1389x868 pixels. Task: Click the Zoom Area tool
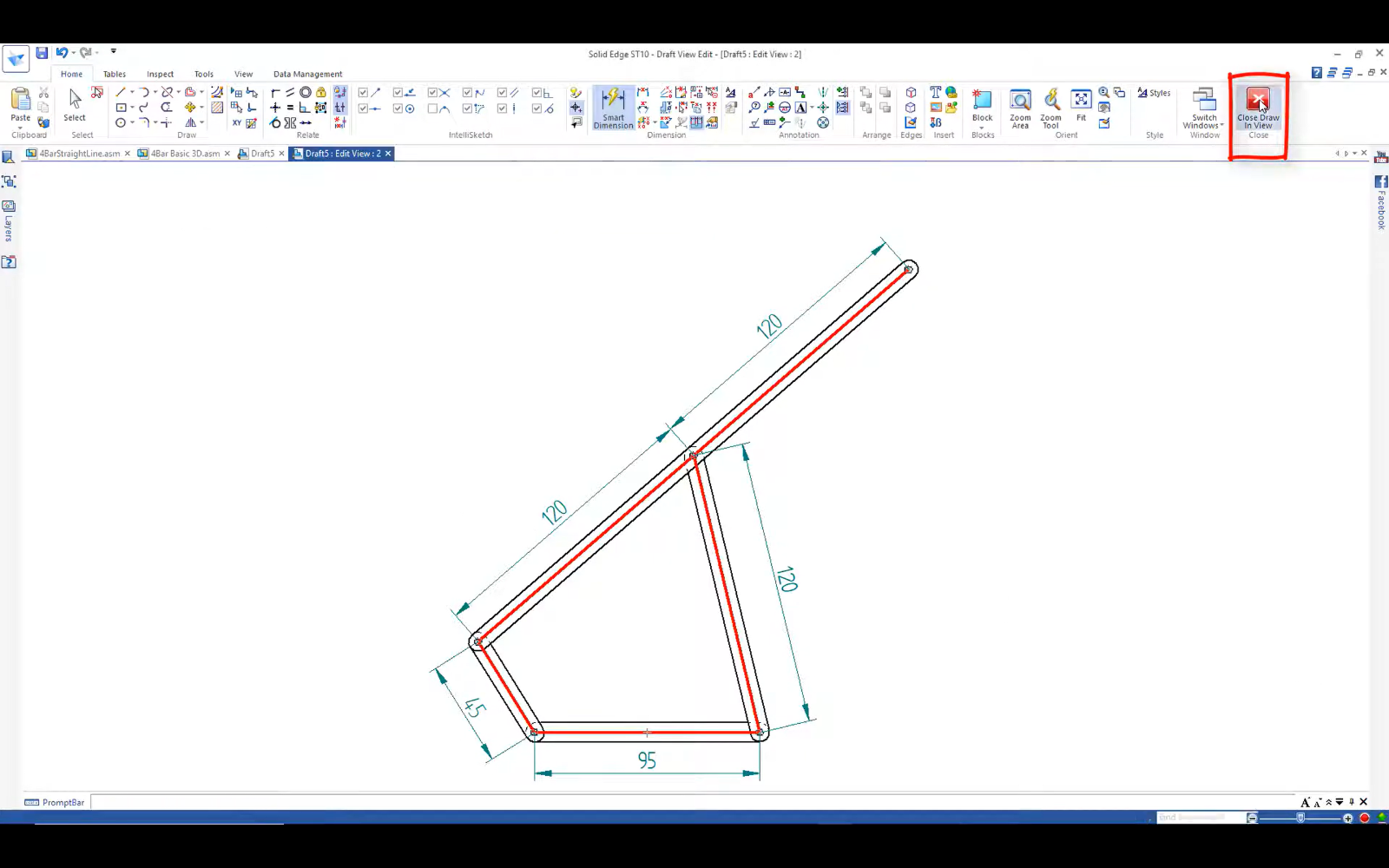pos(1020,108)
